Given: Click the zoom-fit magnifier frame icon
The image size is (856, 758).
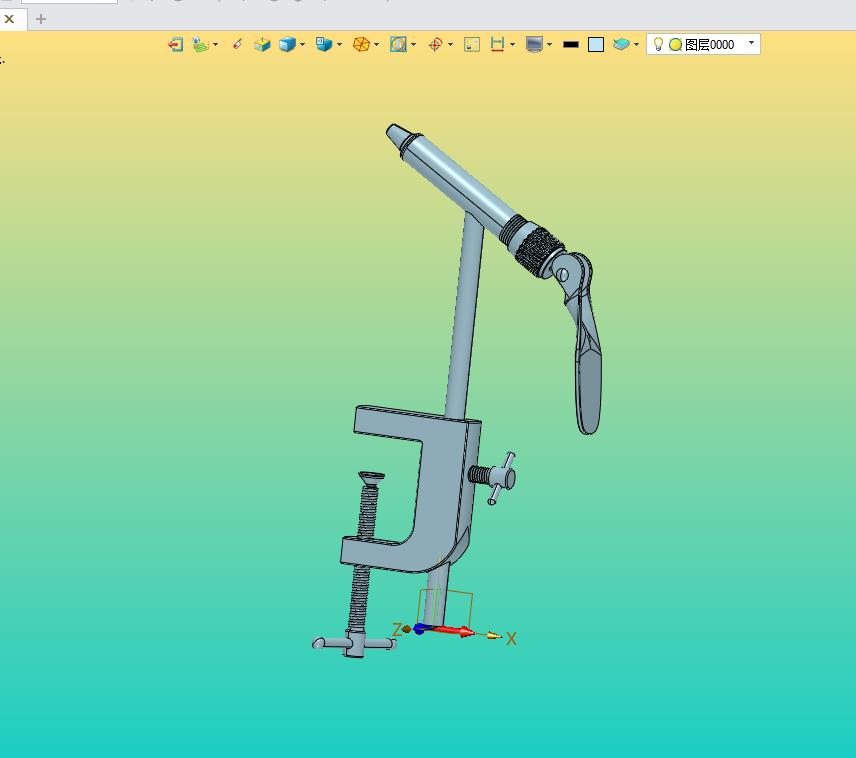Looking at the screenshot, I should point(398,44).
